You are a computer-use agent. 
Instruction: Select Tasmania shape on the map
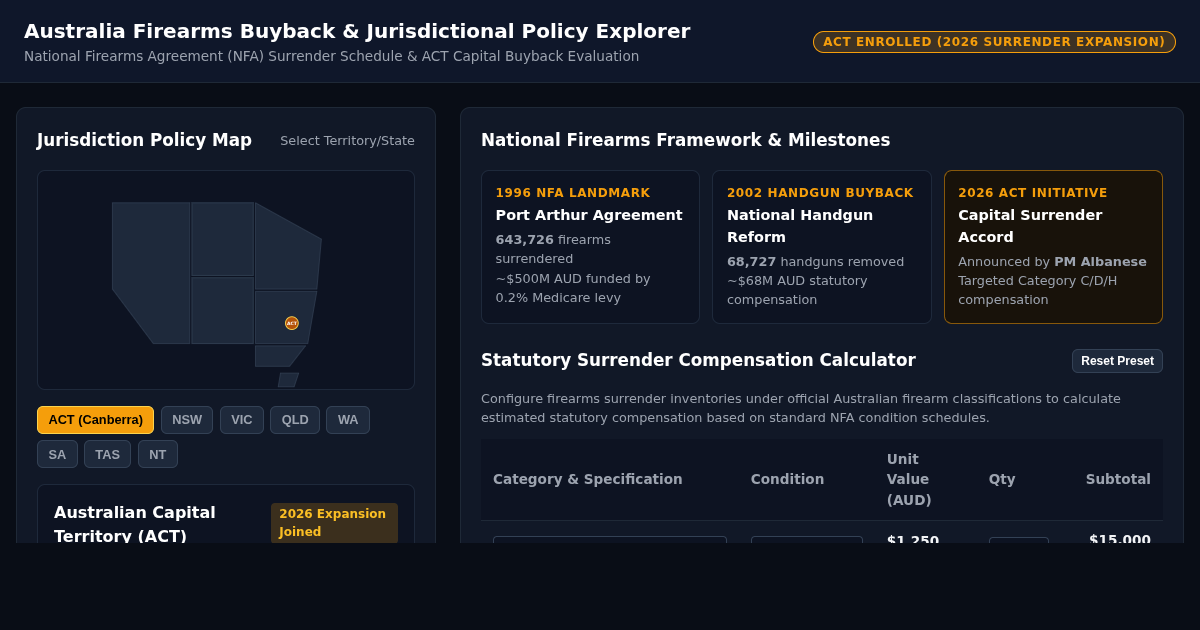pos(288,380)
